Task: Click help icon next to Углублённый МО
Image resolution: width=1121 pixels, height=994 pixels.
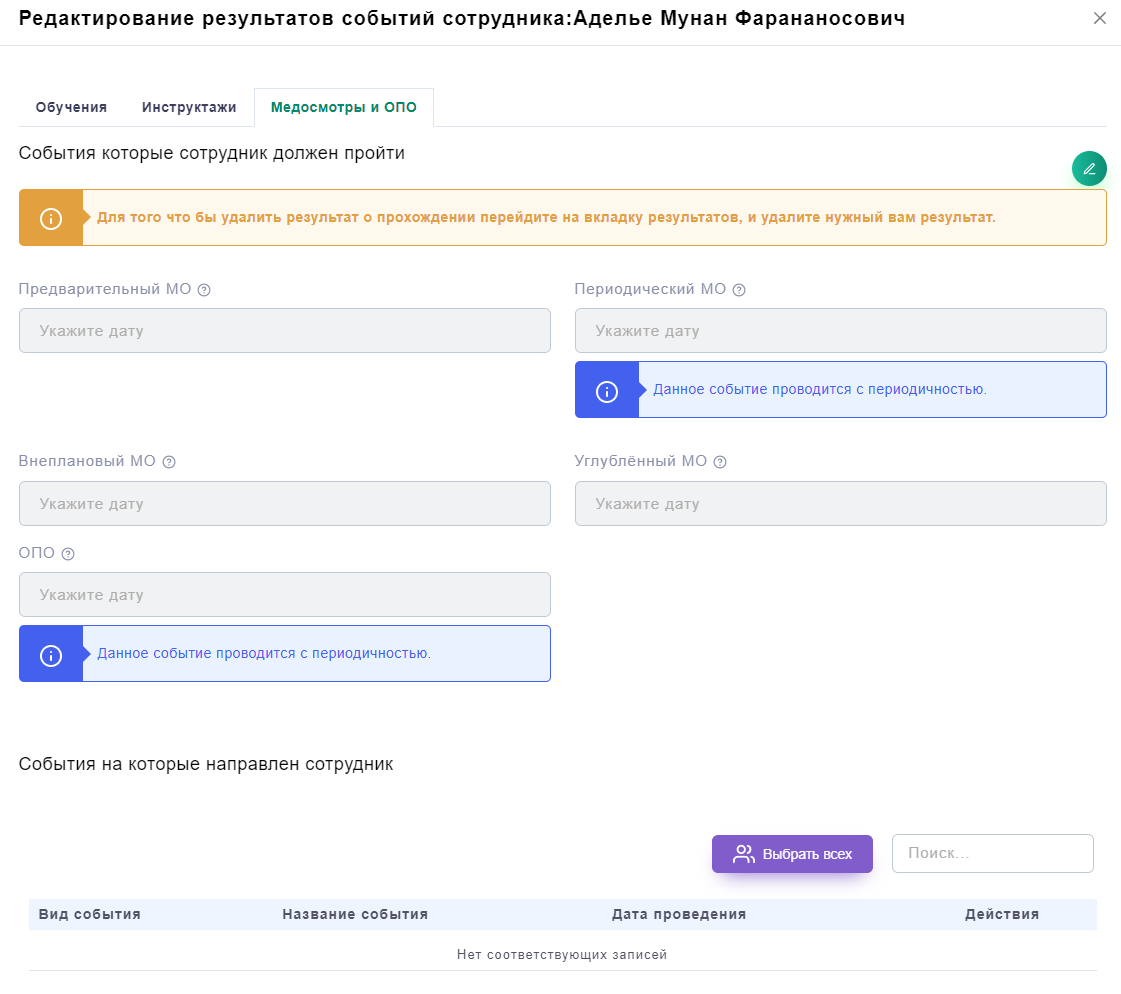Action: 720,462
